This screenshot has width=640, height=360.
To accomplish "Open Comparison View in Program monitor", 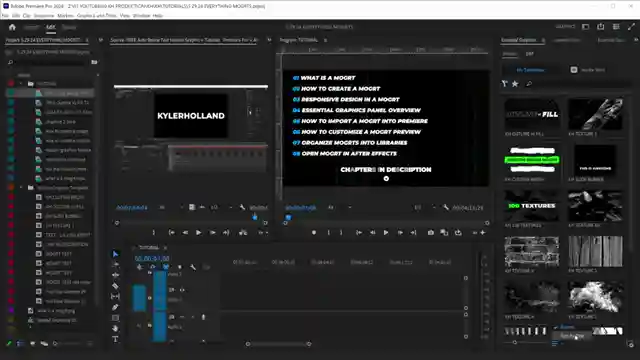I will 444,233.
